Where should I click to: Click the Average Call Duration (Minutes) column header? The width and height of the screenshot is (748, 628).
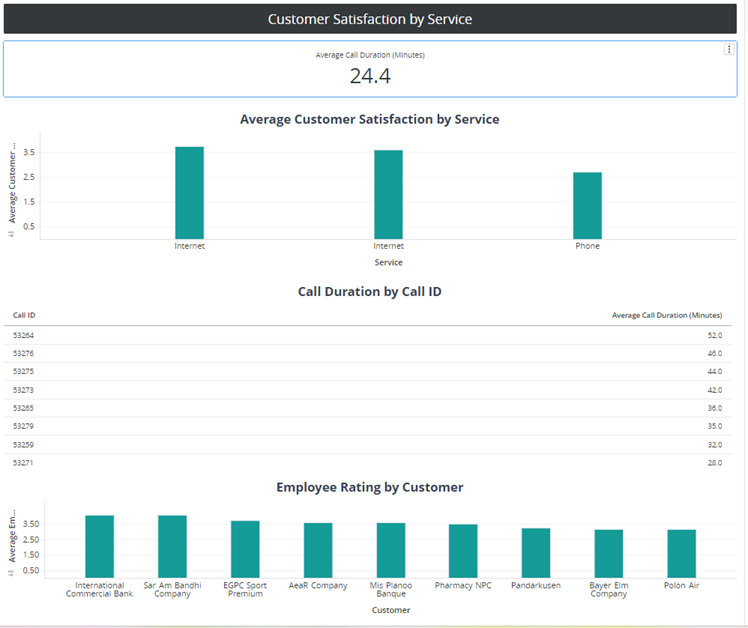click(666, 315)
